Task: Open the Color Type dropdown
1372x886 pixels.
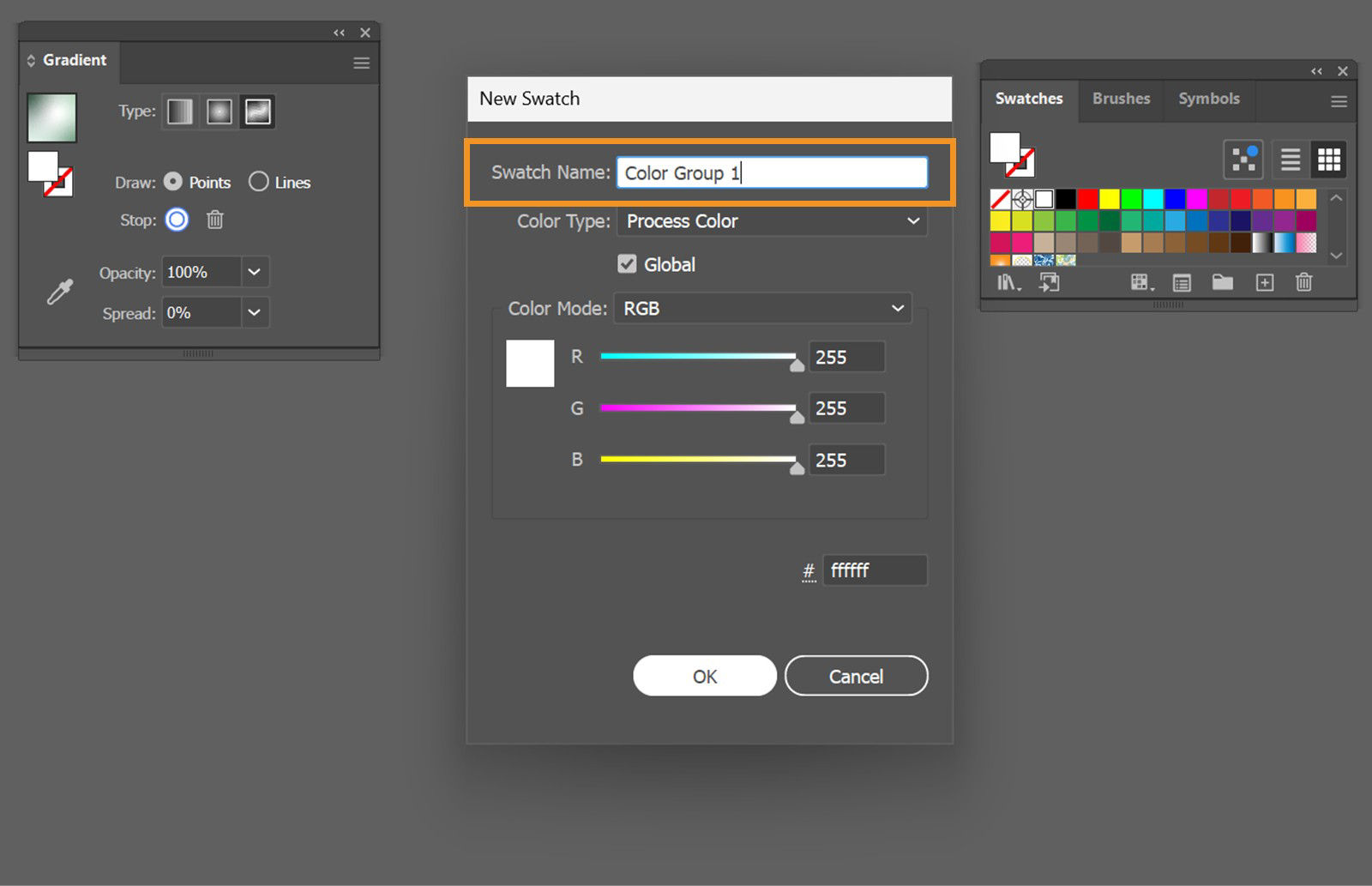Action: pos(770,221)
